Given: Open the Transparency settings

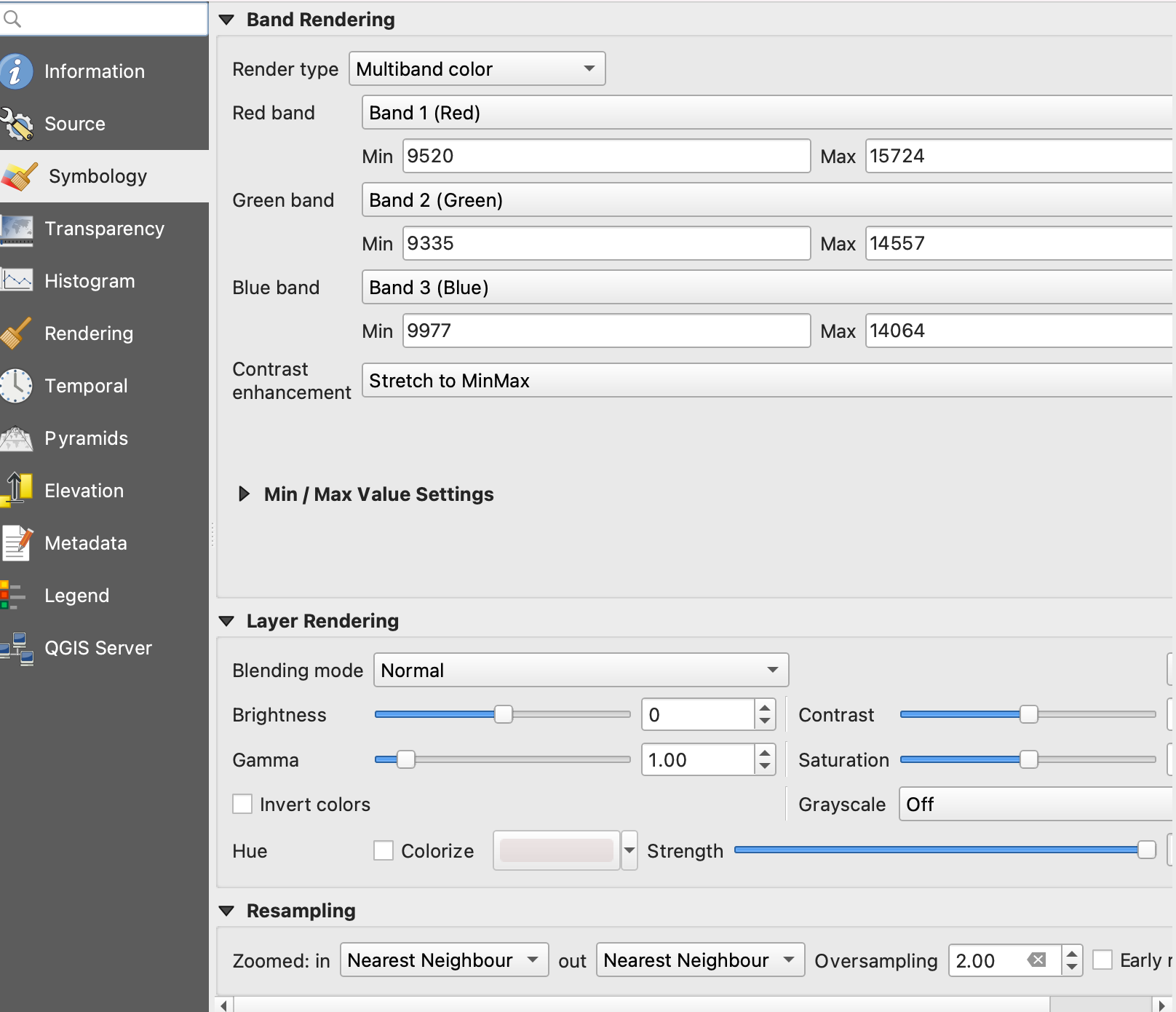Looking at the screenshot, I should (104, 228).
